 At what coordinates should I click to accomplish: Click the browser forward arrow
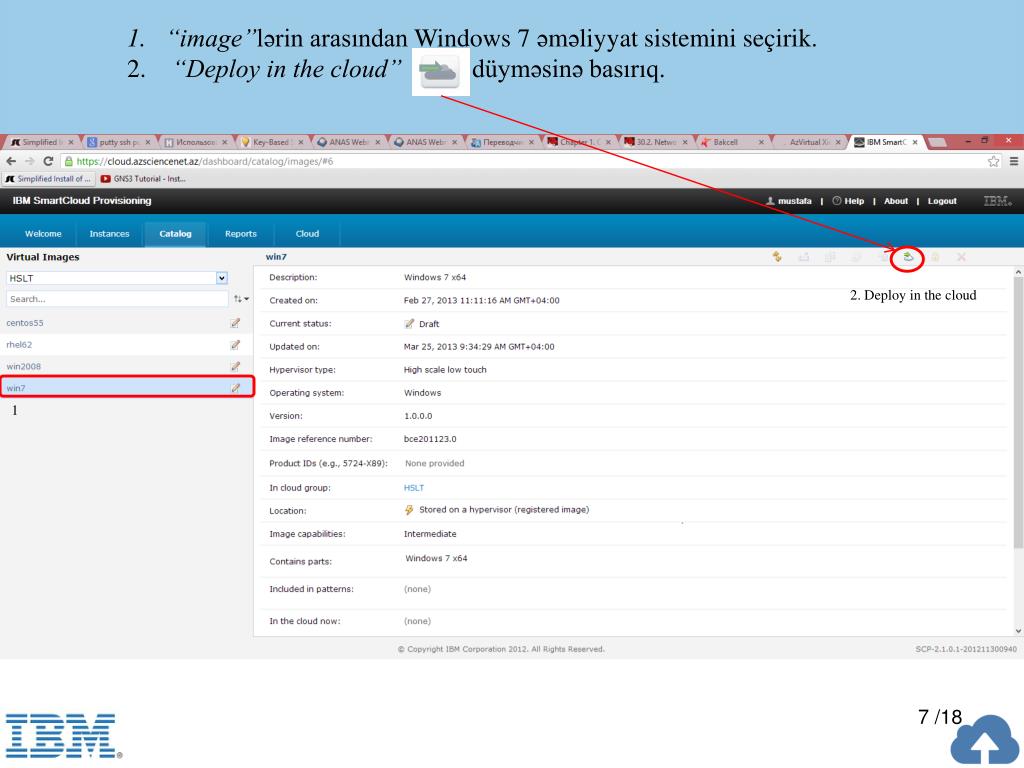click(29, 161)
